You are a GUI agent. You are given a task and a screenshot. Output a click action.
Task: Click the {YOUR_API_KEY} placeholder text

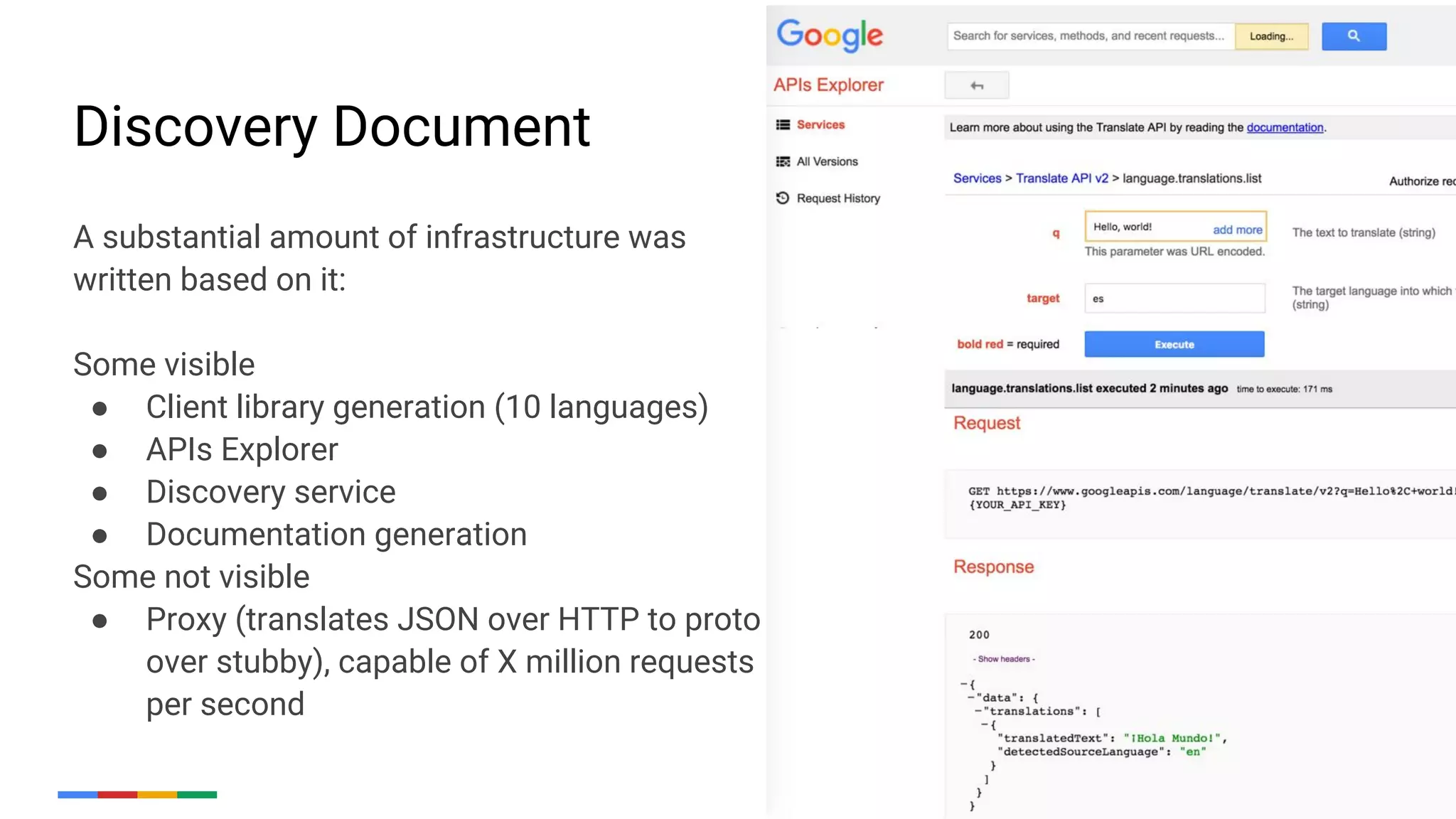[1017, 505]
